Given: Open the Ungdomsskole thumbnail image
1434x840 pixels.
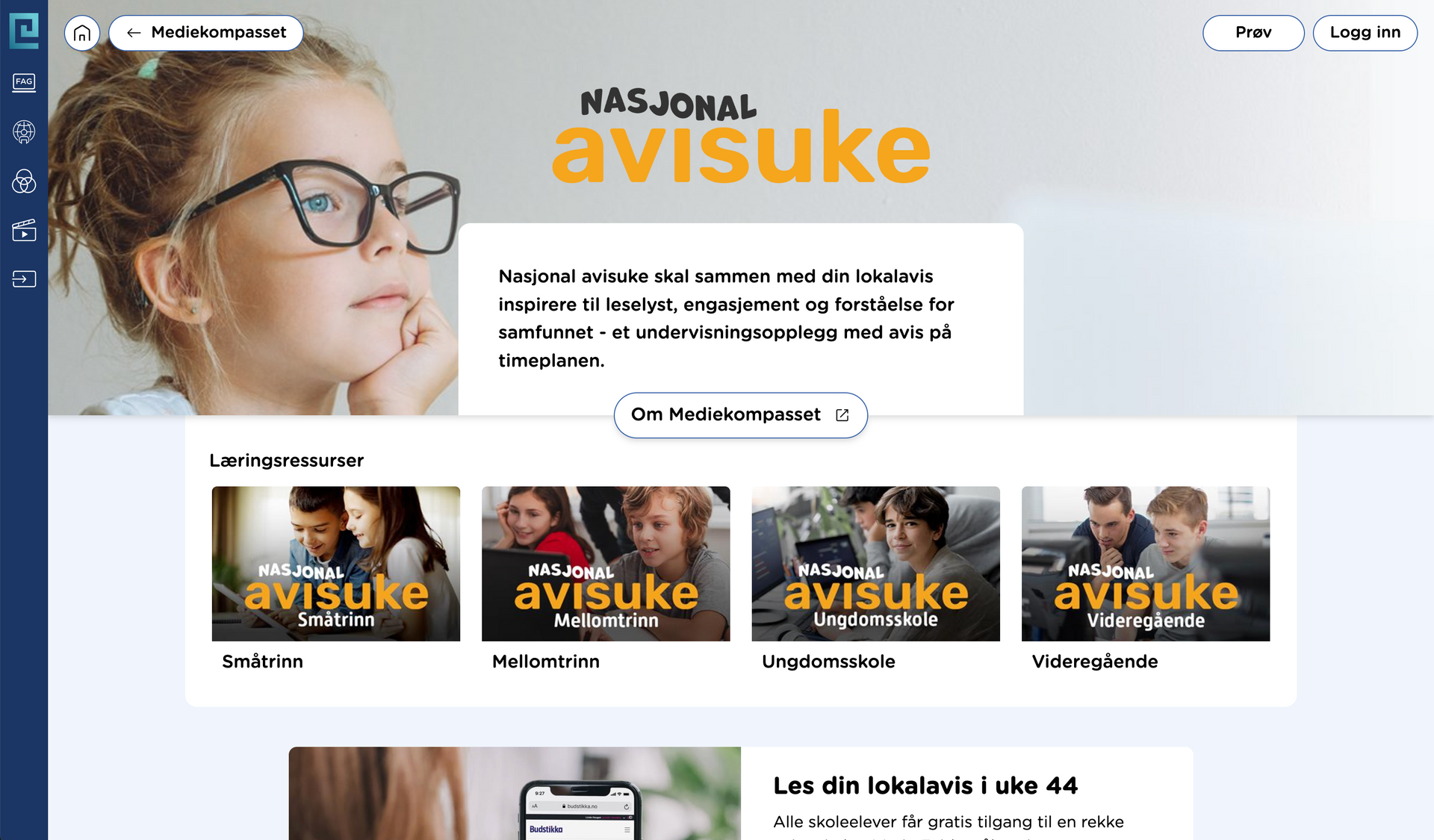Looking at the screenshot, I should tap(876, 564).
